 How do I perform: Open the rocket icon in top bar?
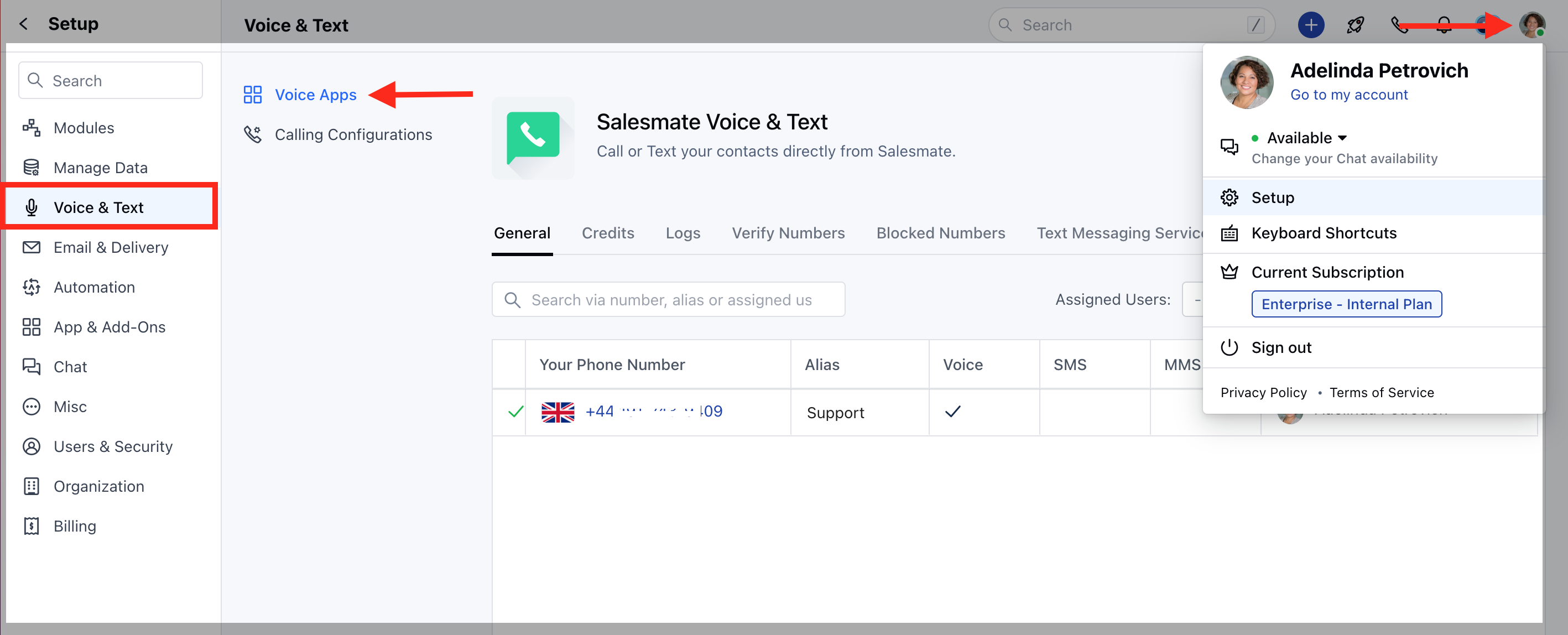click(1355, 25)
